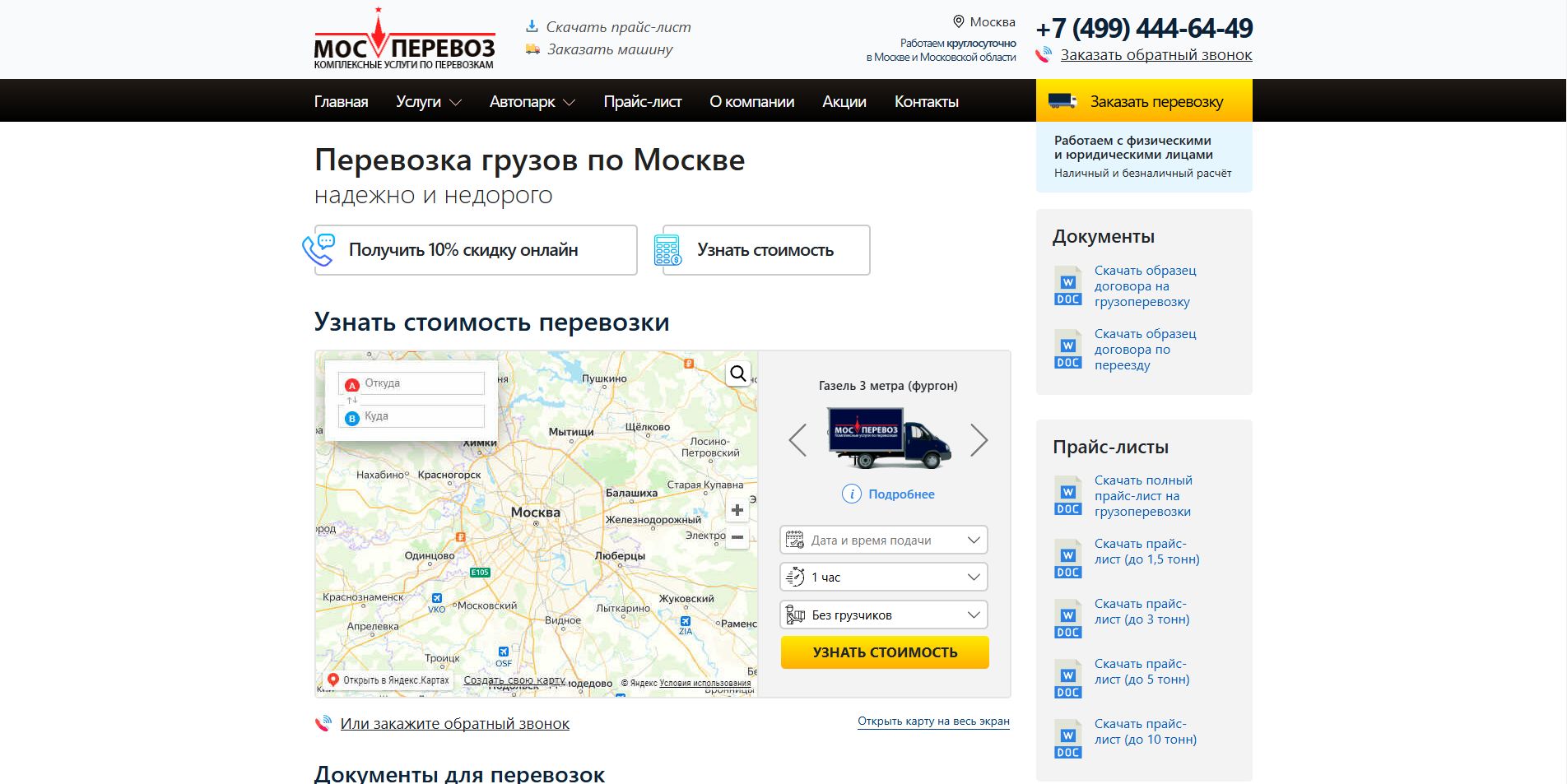Viewport: 1567px width, 784px height.
Task: Click the phone number +7 (499) 444-64-49
Action: (x=1144, y=29)
